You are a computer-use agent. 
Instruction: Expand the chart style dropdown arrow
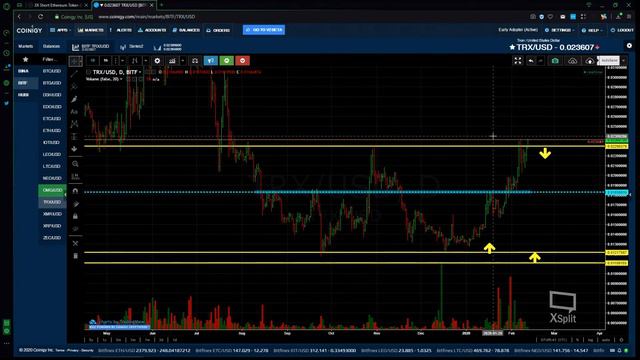(x=146, y=61)
